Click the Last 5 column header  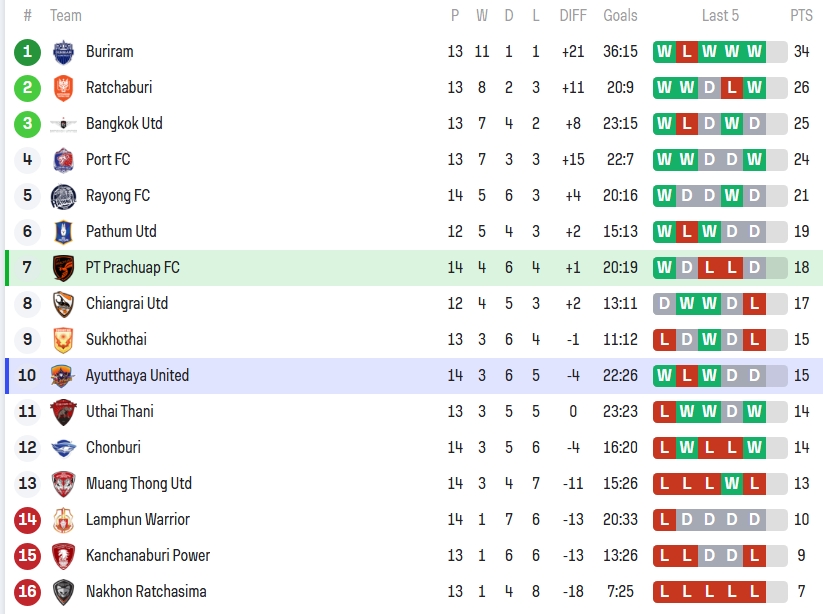(x=720, y=16)
